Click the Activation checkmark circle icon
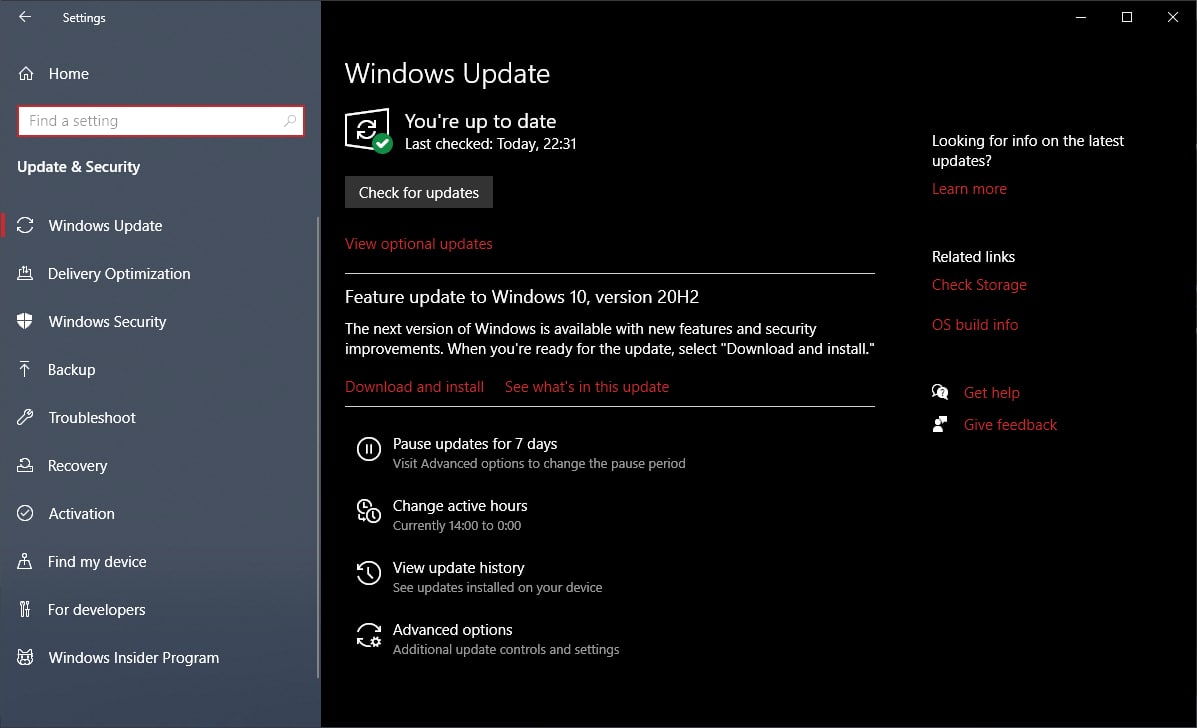 pyautogui.click(x=25, y=513)
